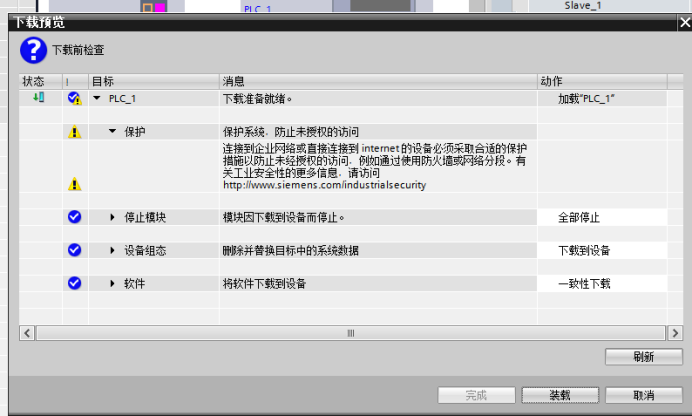Click the horizontal scrollbar thumb
This screenshot has height=416, width=692.
click(x=351, y=333)
